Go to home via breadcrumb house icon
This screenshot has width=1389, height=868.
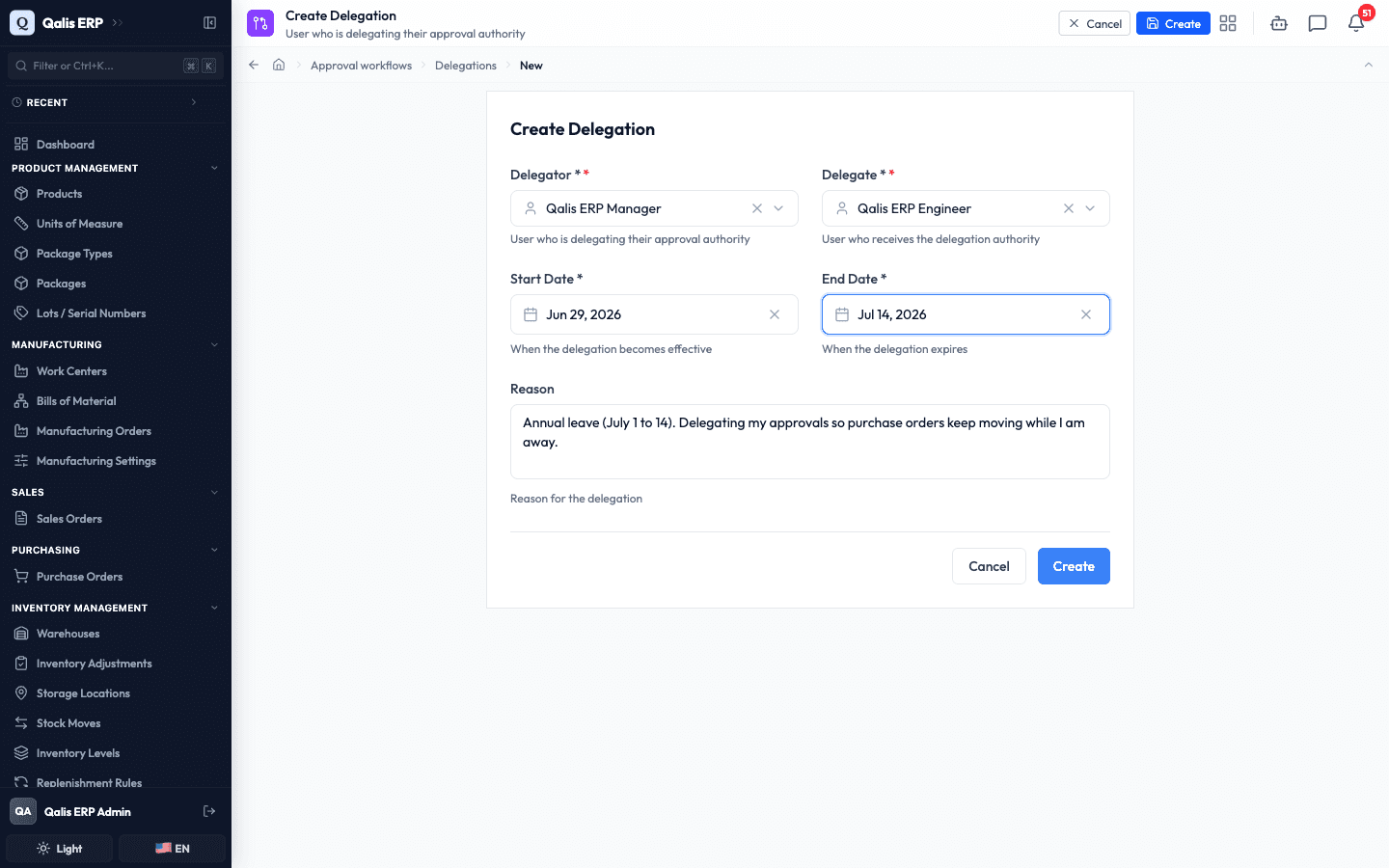tap(279, 65)
